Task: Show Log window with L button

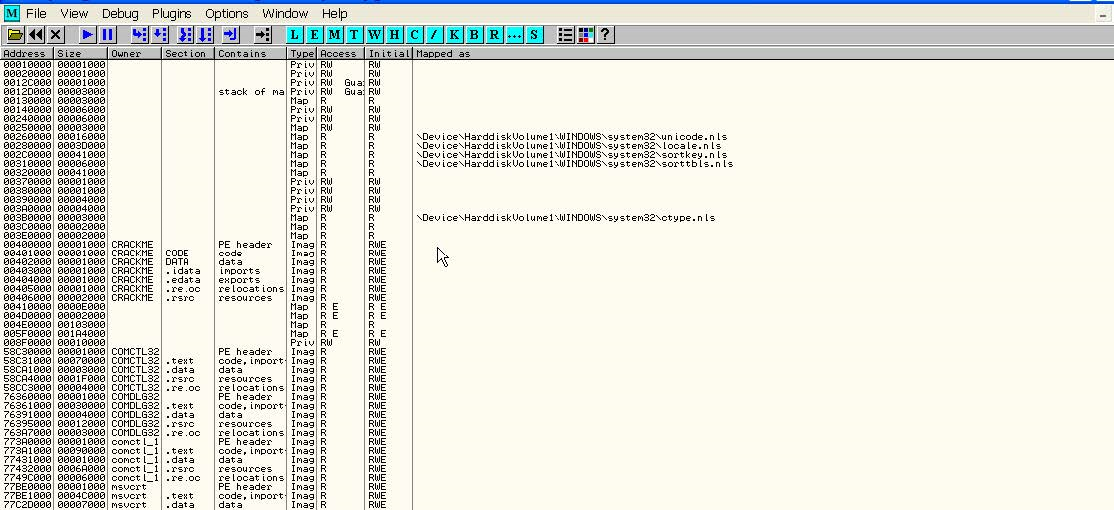Action: click(295, 35)
